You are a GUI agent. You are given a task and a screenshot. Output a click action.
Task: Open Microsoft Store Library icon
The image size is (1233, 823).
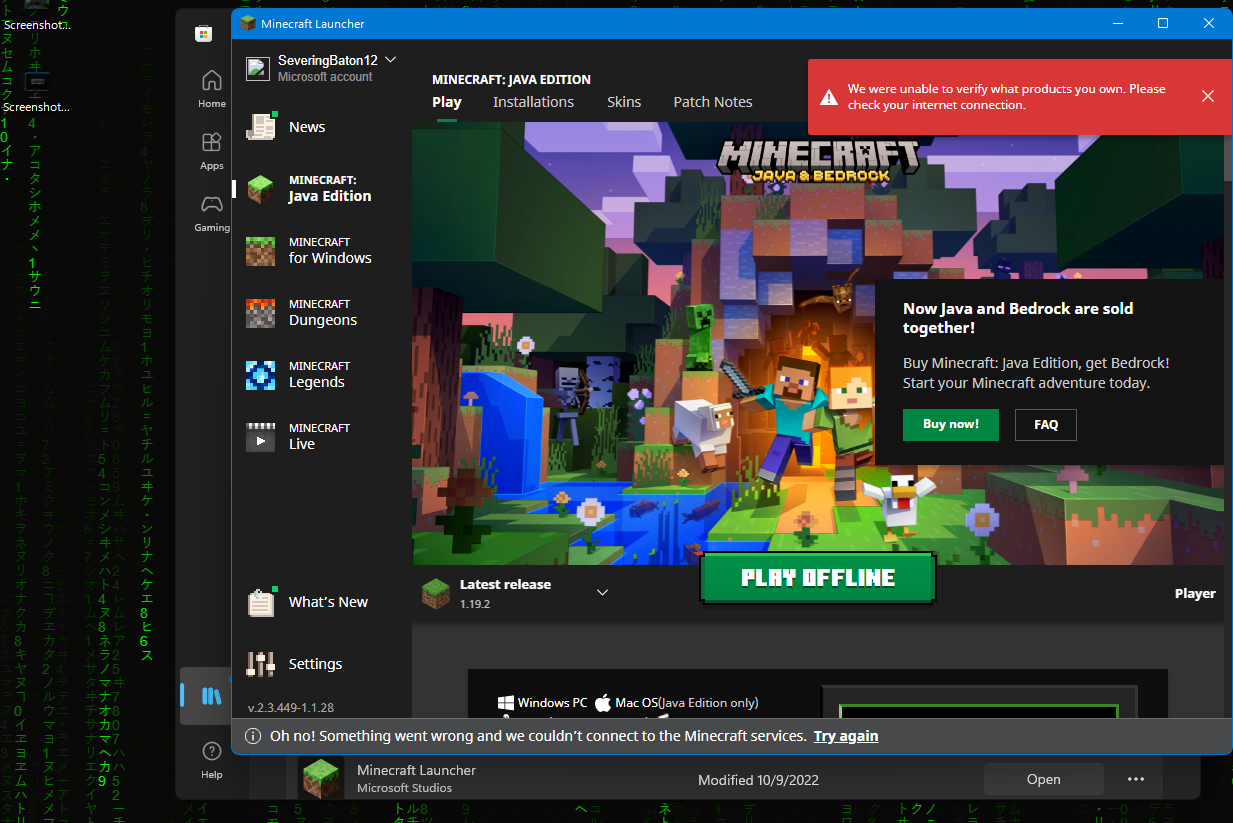click(211, 696)
